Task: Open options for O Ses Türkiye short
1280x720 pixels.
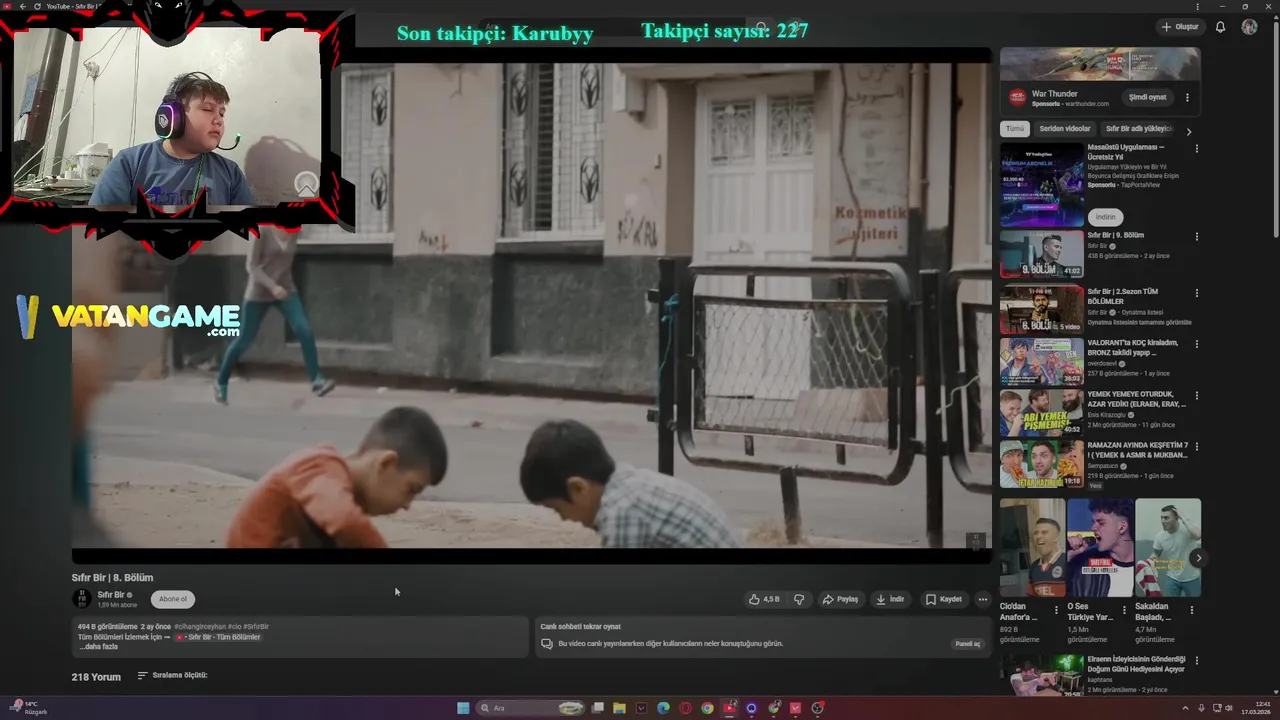Action: 1123,609
